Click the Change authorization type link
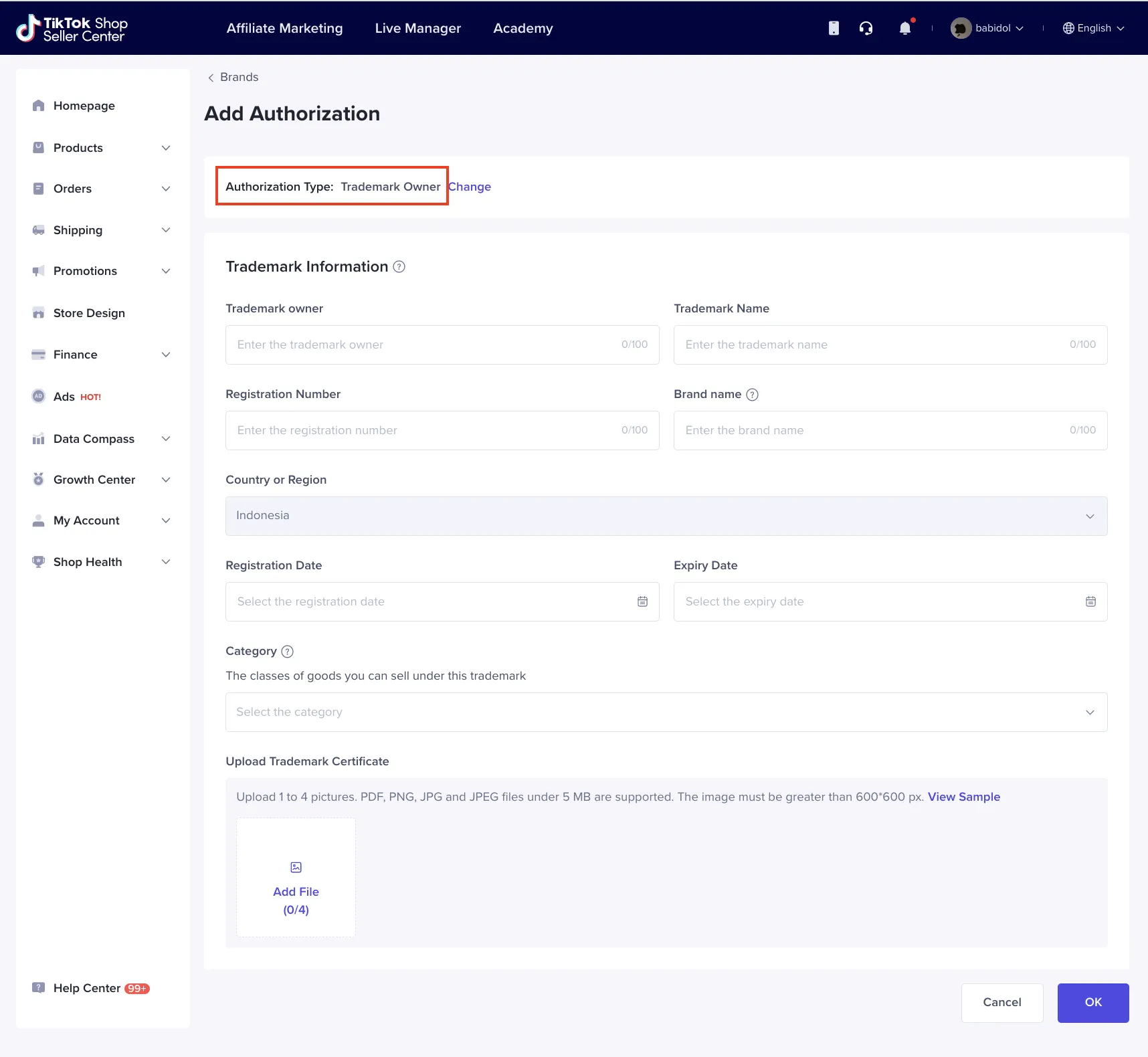This screenshot has height=1057, width=1148. point(470,187)
